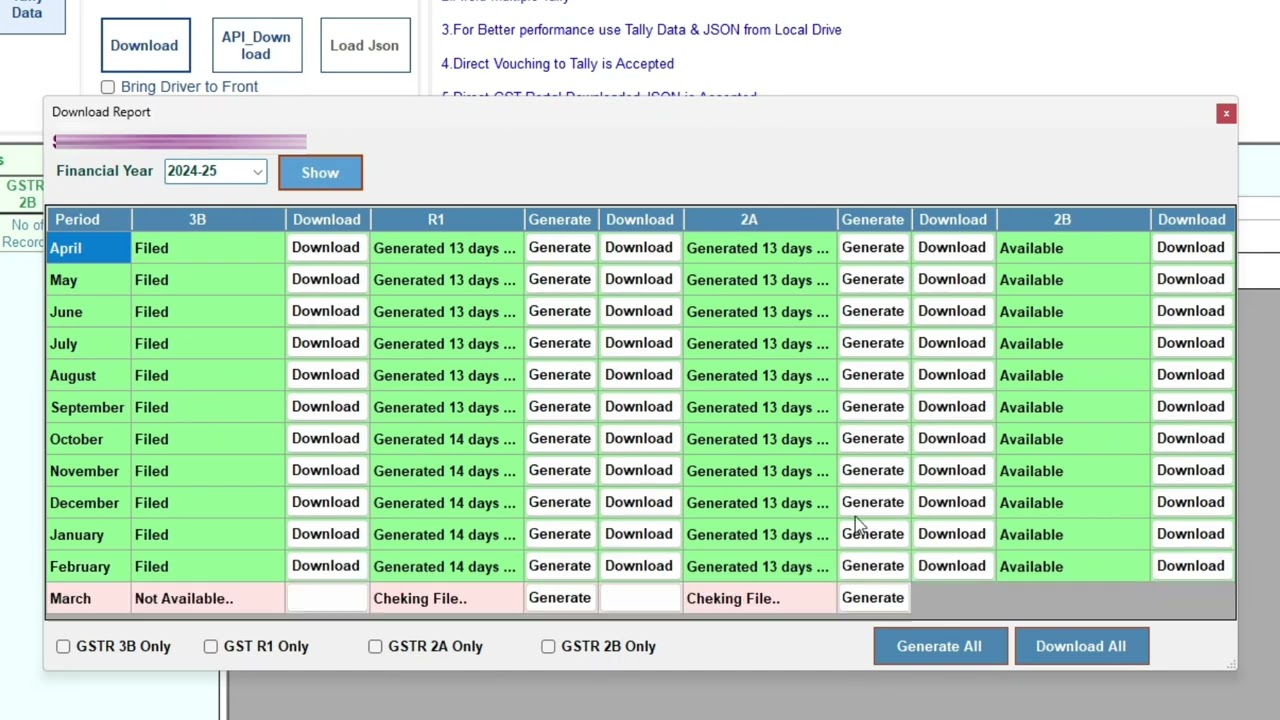Select the May period cell
Image resolution: width=1280 pixels, height=720 pixels.
(88, 280)
